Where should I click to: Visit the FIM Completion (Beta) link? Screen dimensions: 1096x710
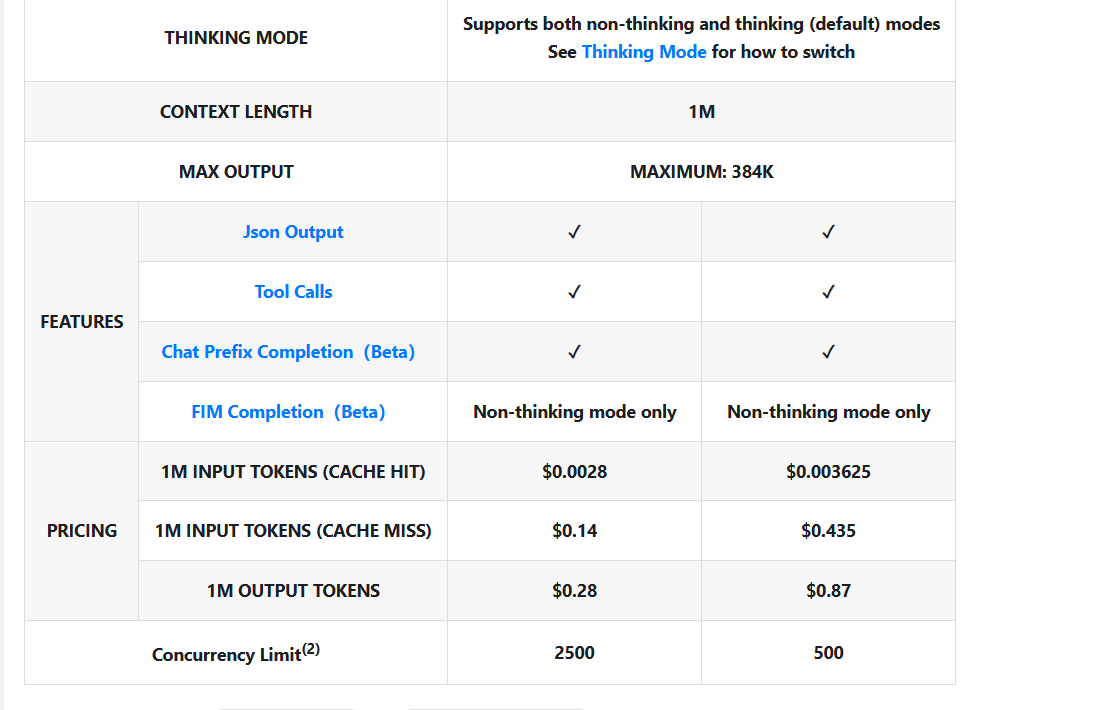click(288, 412)
